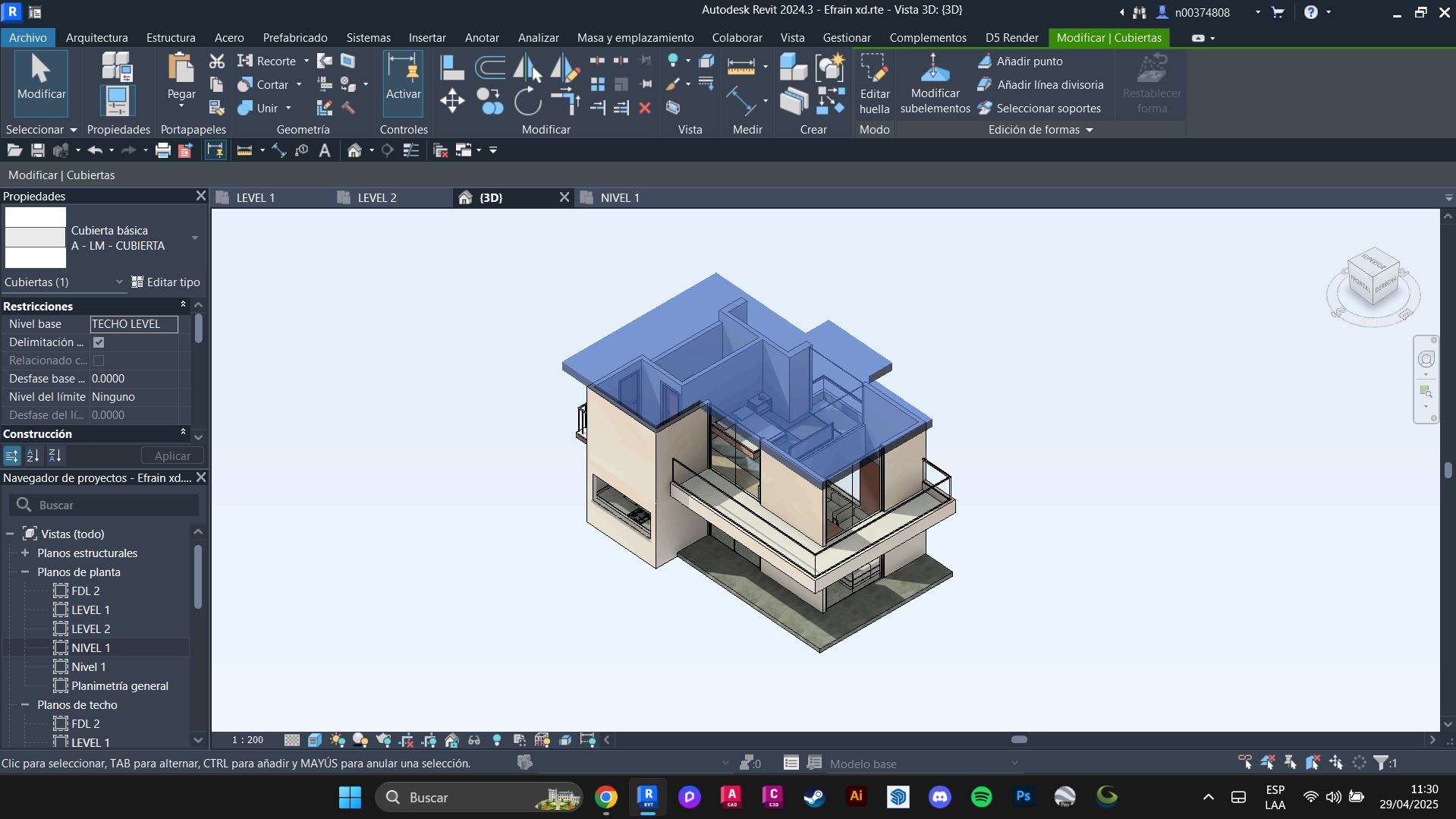Screen dimensions: 1456x819
Task: Open temporary hide/isolate glasses icon
Action: click(474, 739)
